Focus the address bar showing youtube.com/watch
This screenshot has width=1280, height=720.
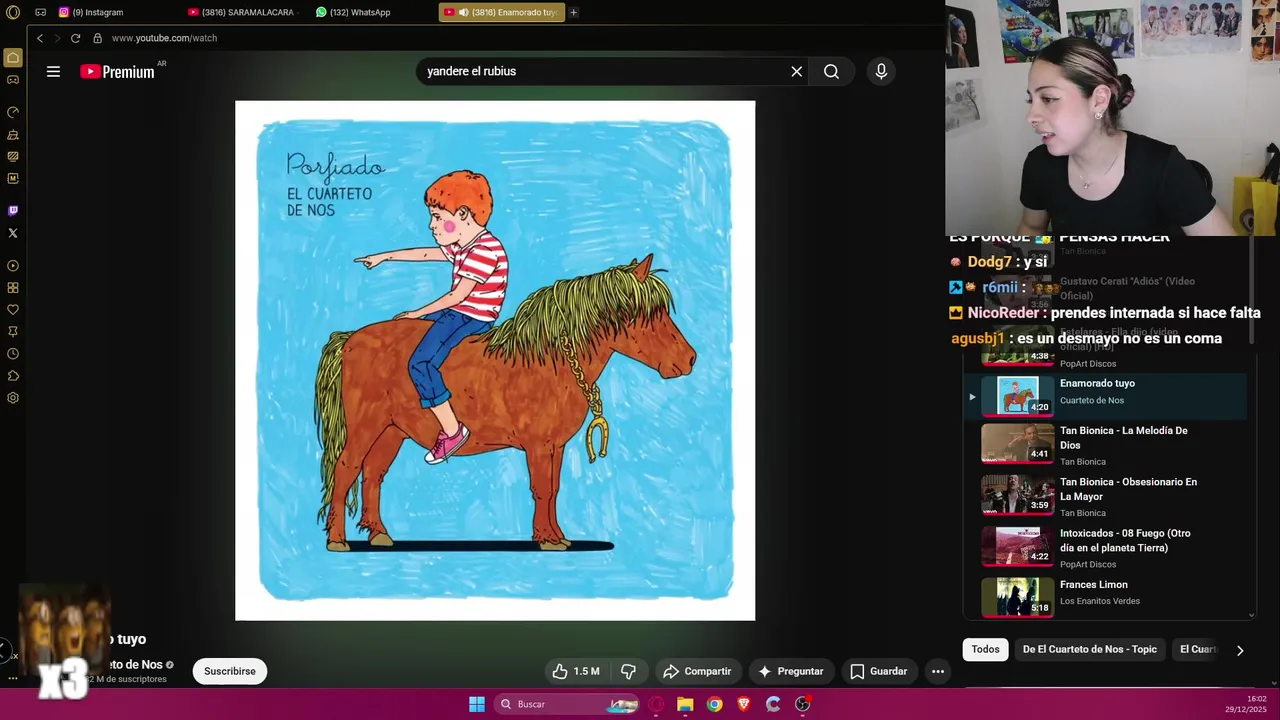click(164, 38)
